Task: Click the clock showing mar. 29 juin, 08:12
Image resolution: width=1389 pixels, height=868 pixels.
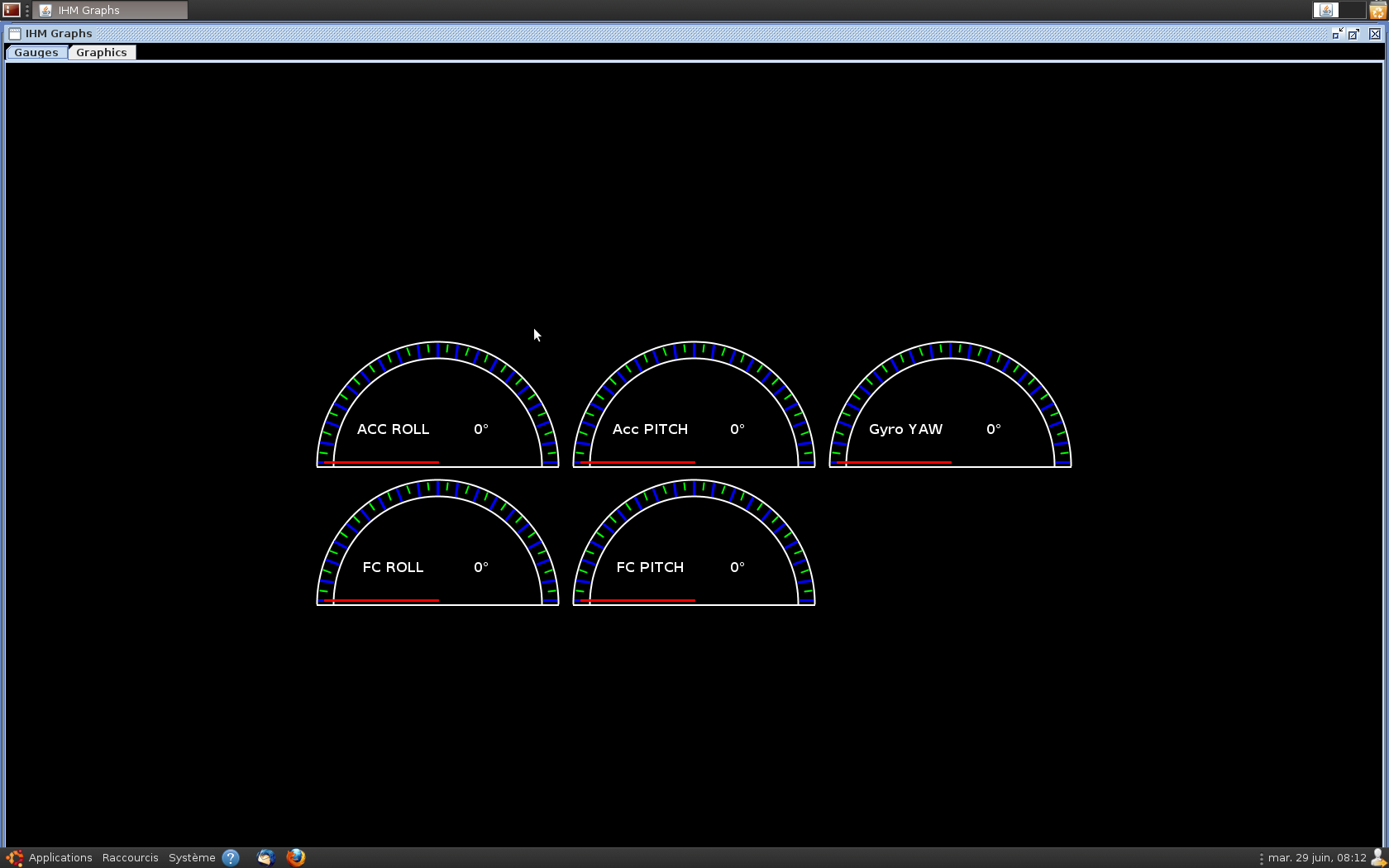Action: pyautogui.click(x=1317, y=857)
